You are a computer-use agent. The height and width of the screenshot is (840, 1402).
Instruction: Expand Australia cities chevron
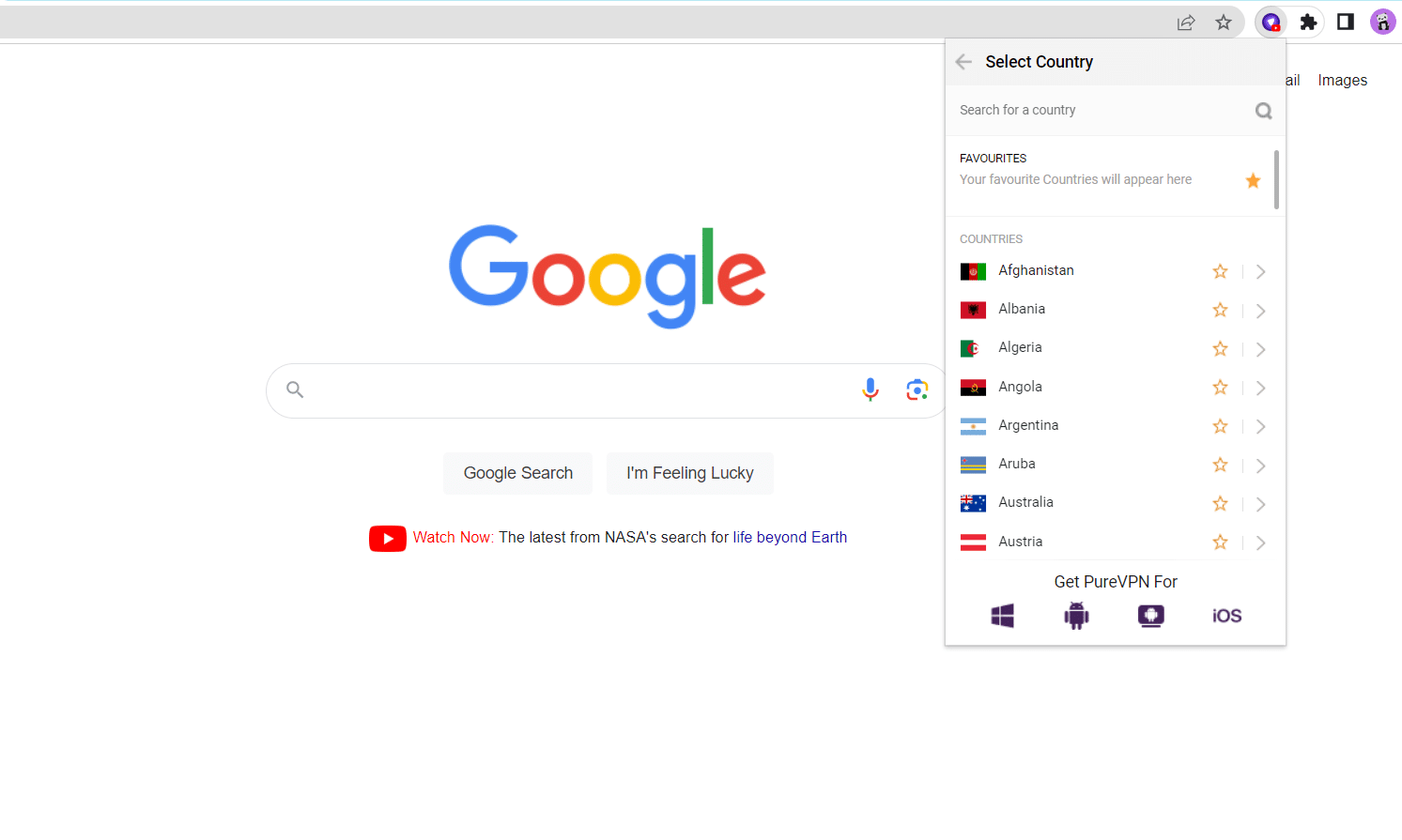click(1261, 504)
